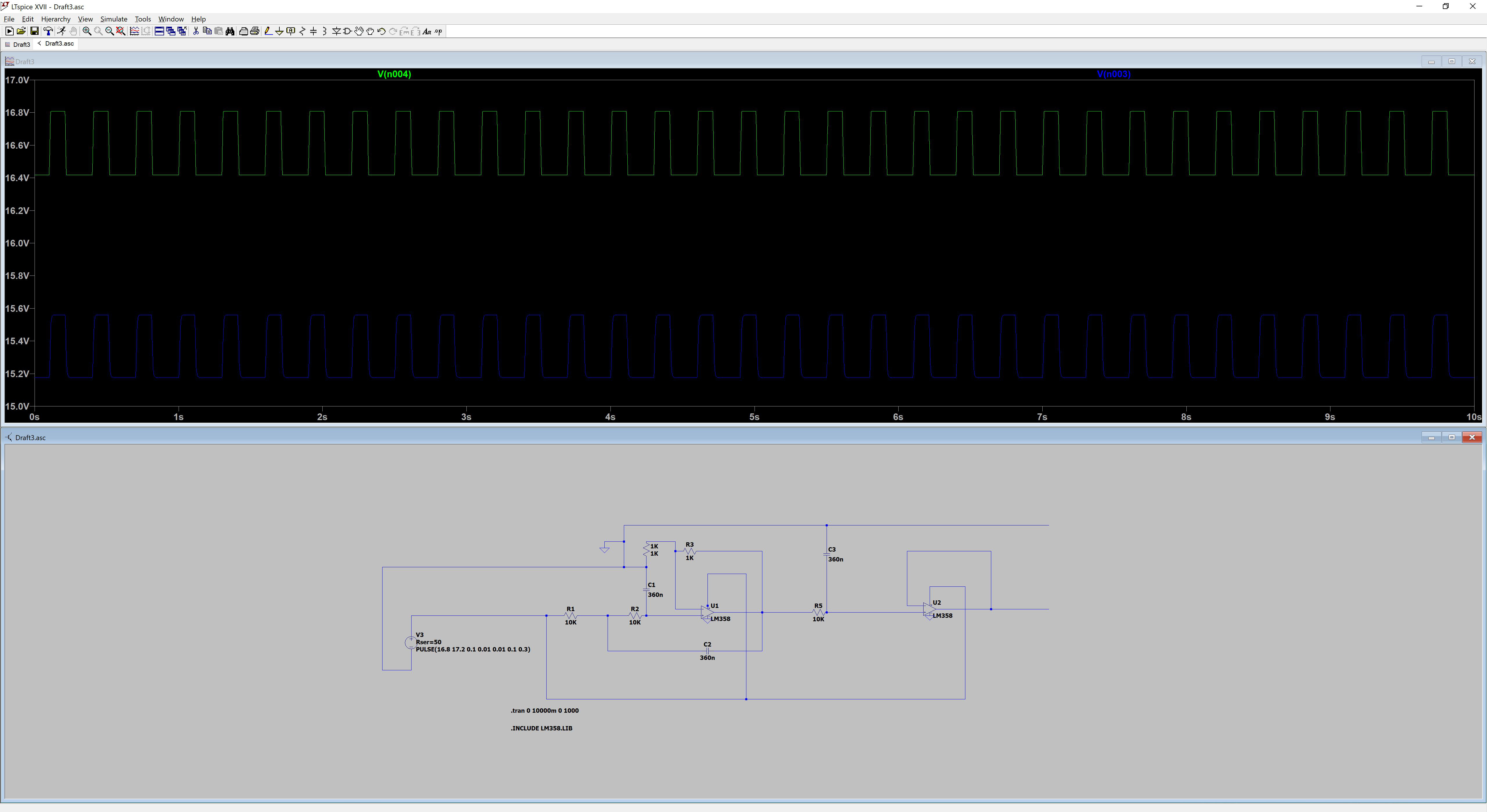This screenshot has width=1487, height=812.
Task: Click the Undo arrow icon
Action: point(382,31)
